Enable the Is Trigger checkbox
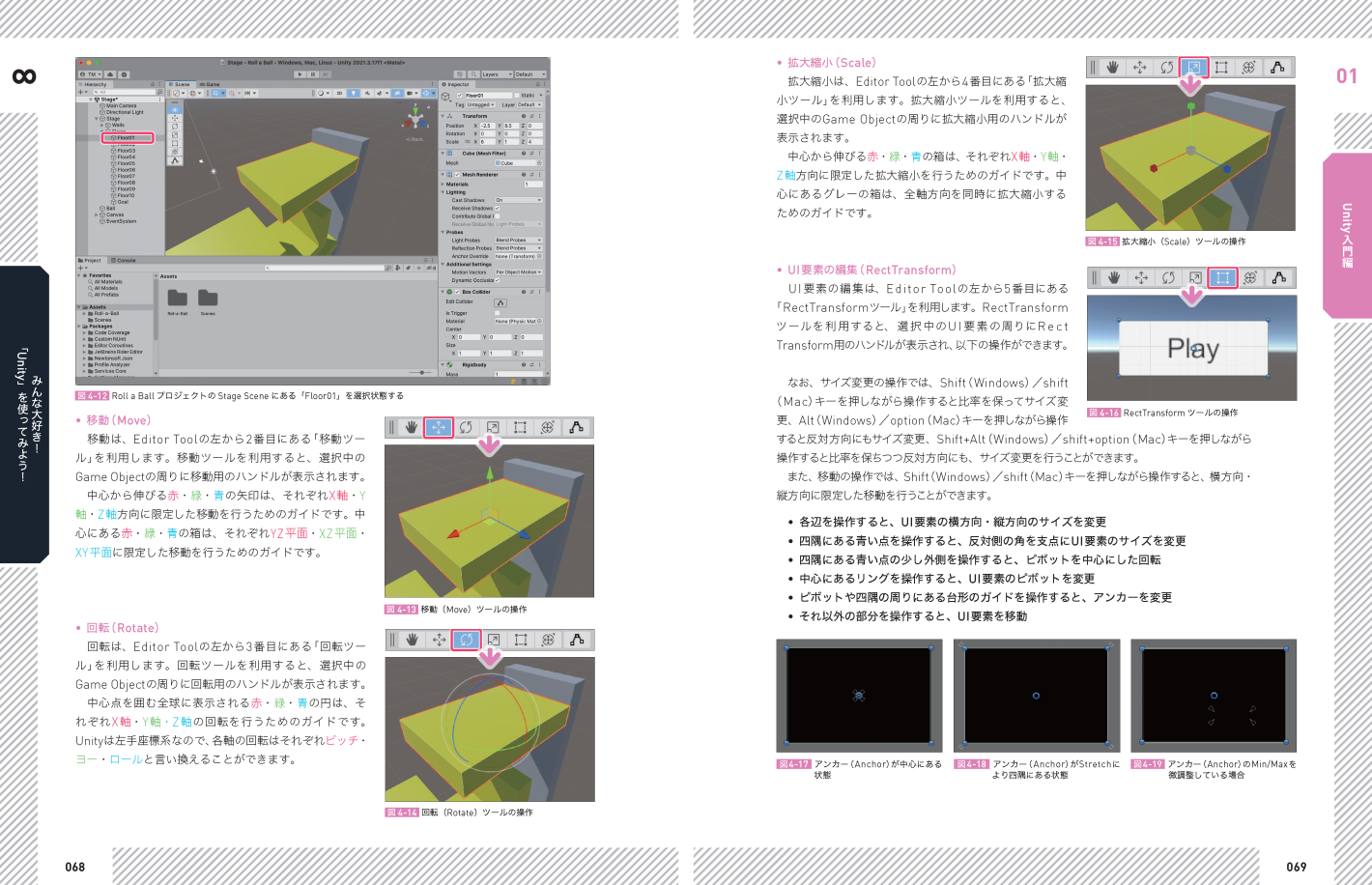The image size is (1372, 885). click(497, 313)
